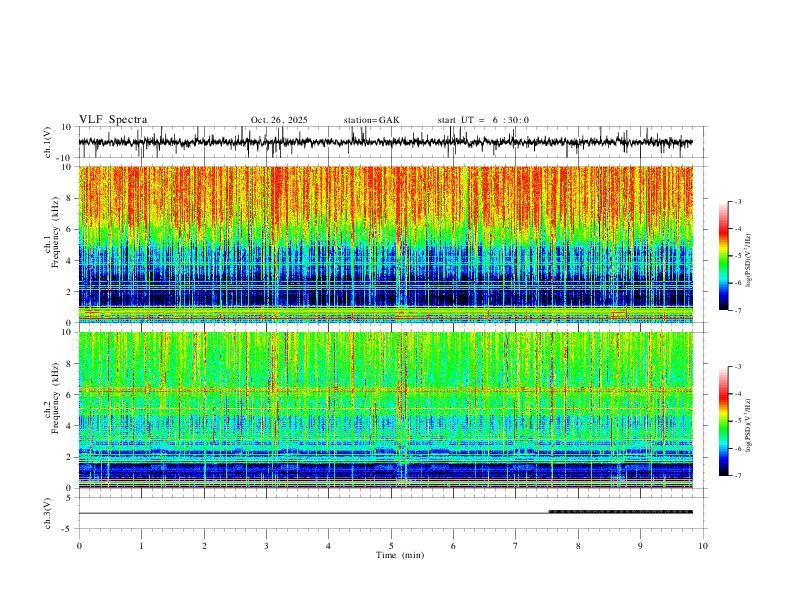This screenshot has height=612, width=792.
Task: Click the "start UT = 6 :30: 0" text
Action: pyautogui.click(x=483, y=120)
